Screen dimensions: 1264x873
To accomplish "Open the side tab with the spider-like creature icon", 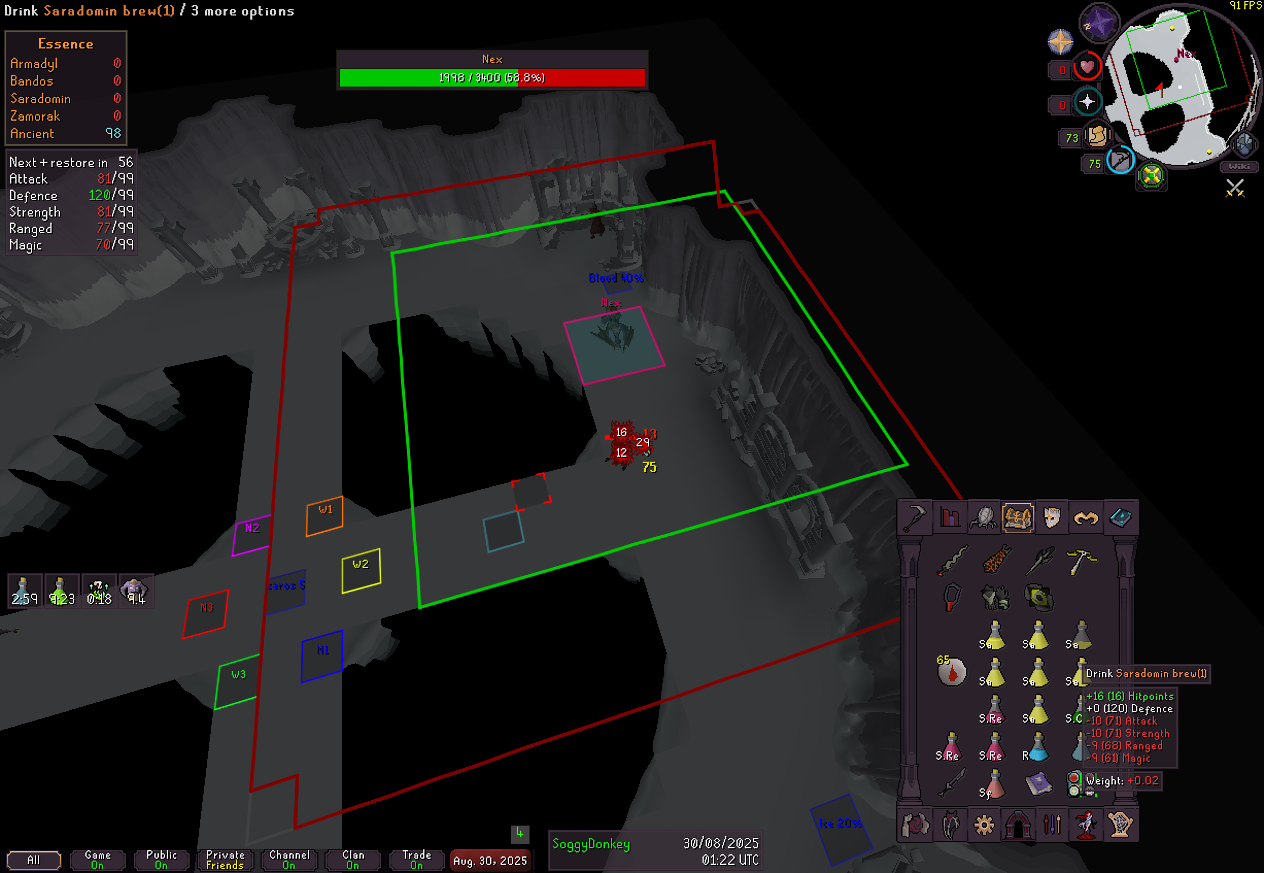I will 984,517.
